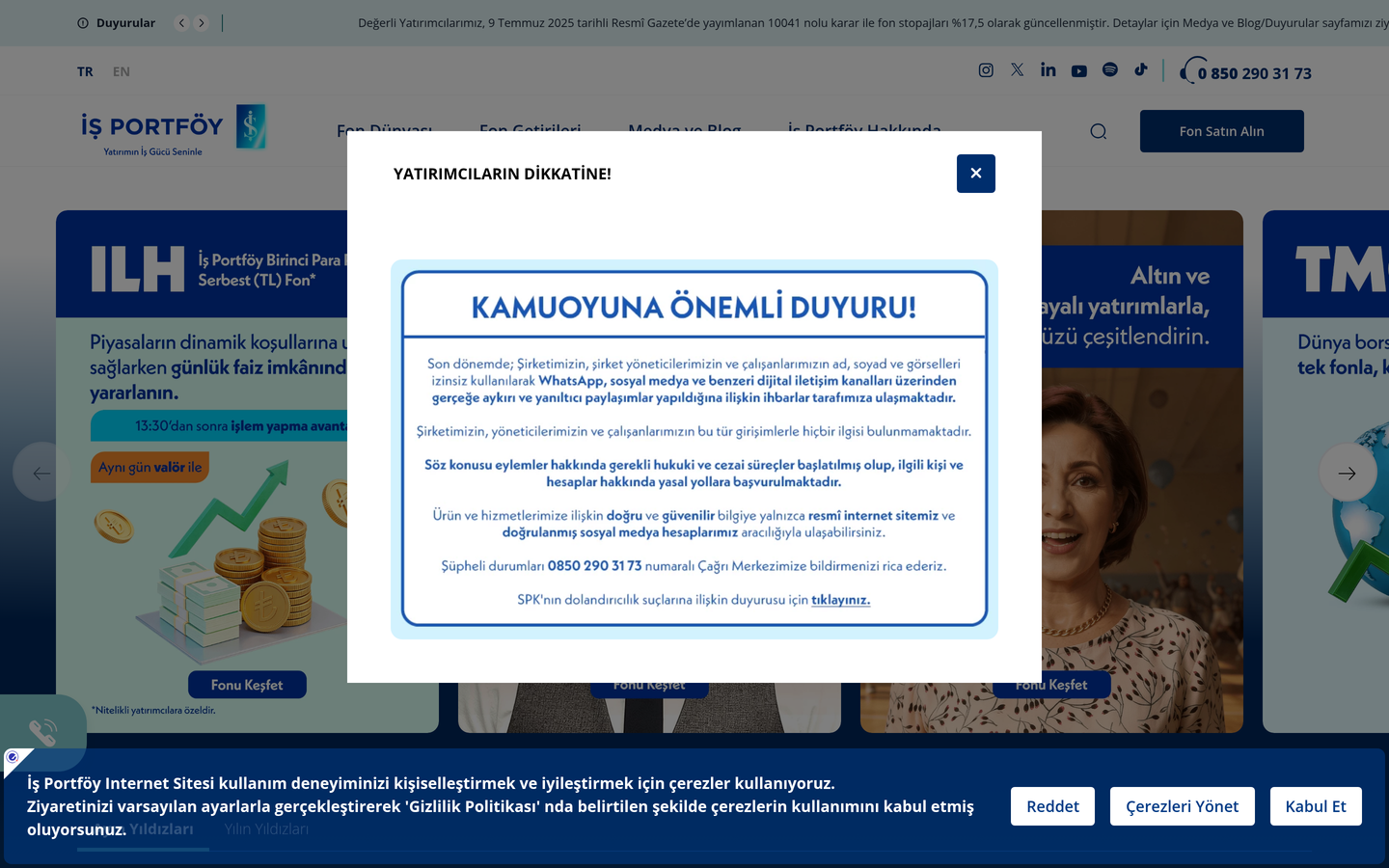Click Fonu Keşfet under the woman's photo
The image size is (1389, 868).
pyautogui.click(x=1051, y=685)
